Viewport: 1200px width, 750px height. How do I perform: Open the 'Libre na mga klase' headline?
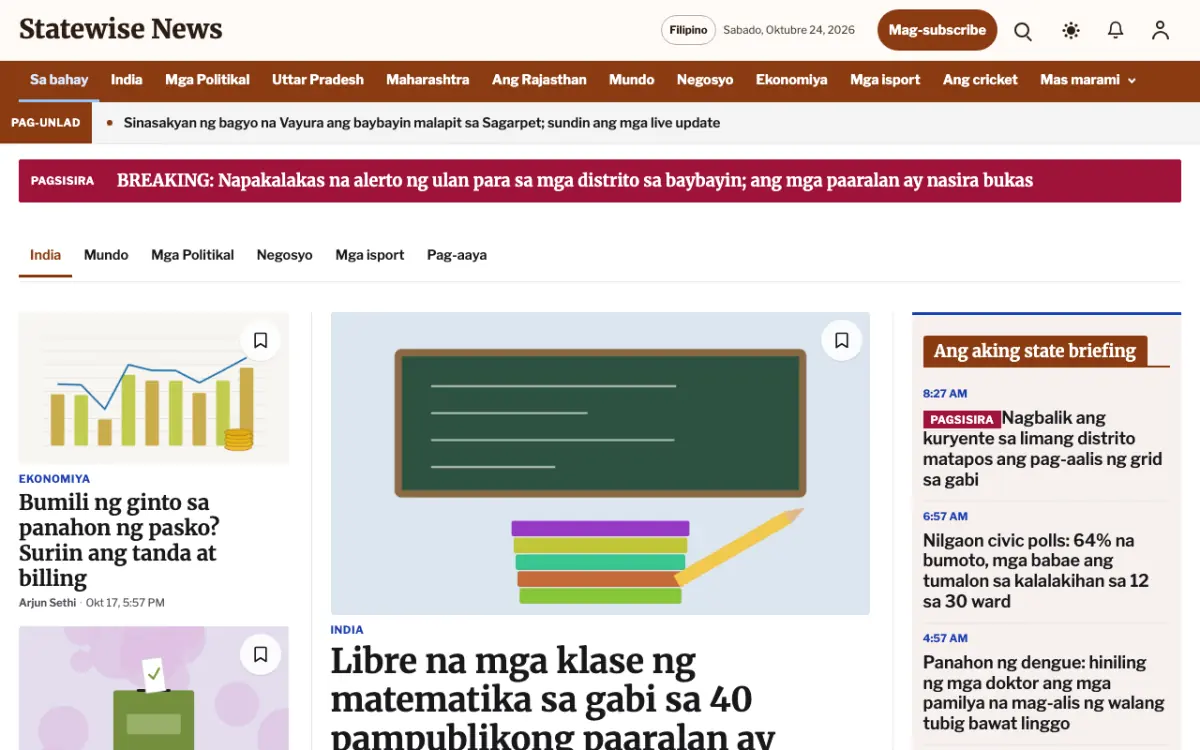(553, 698)
